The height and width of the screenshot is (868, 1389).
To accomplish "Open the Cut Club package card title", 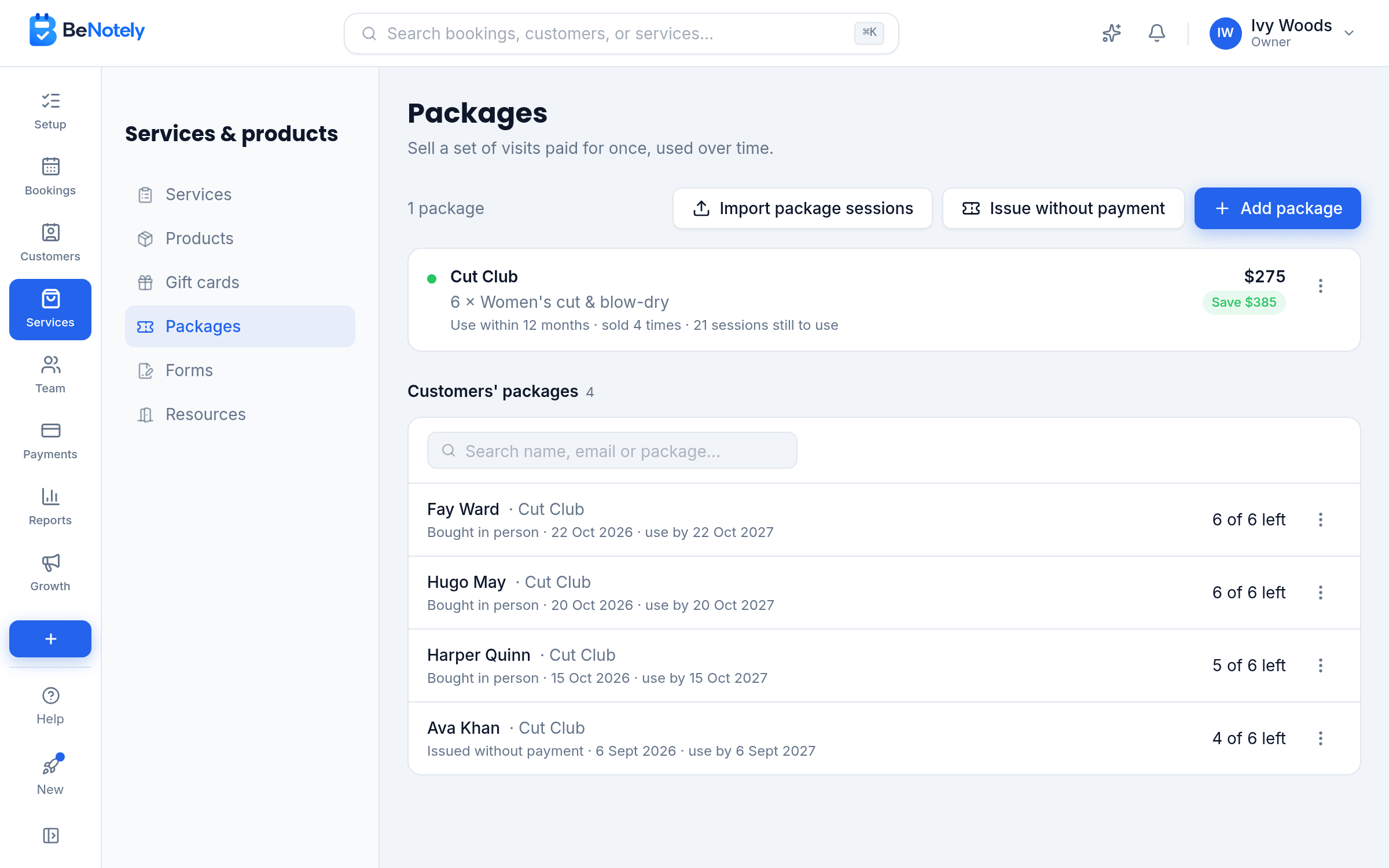I will (484, 277).
